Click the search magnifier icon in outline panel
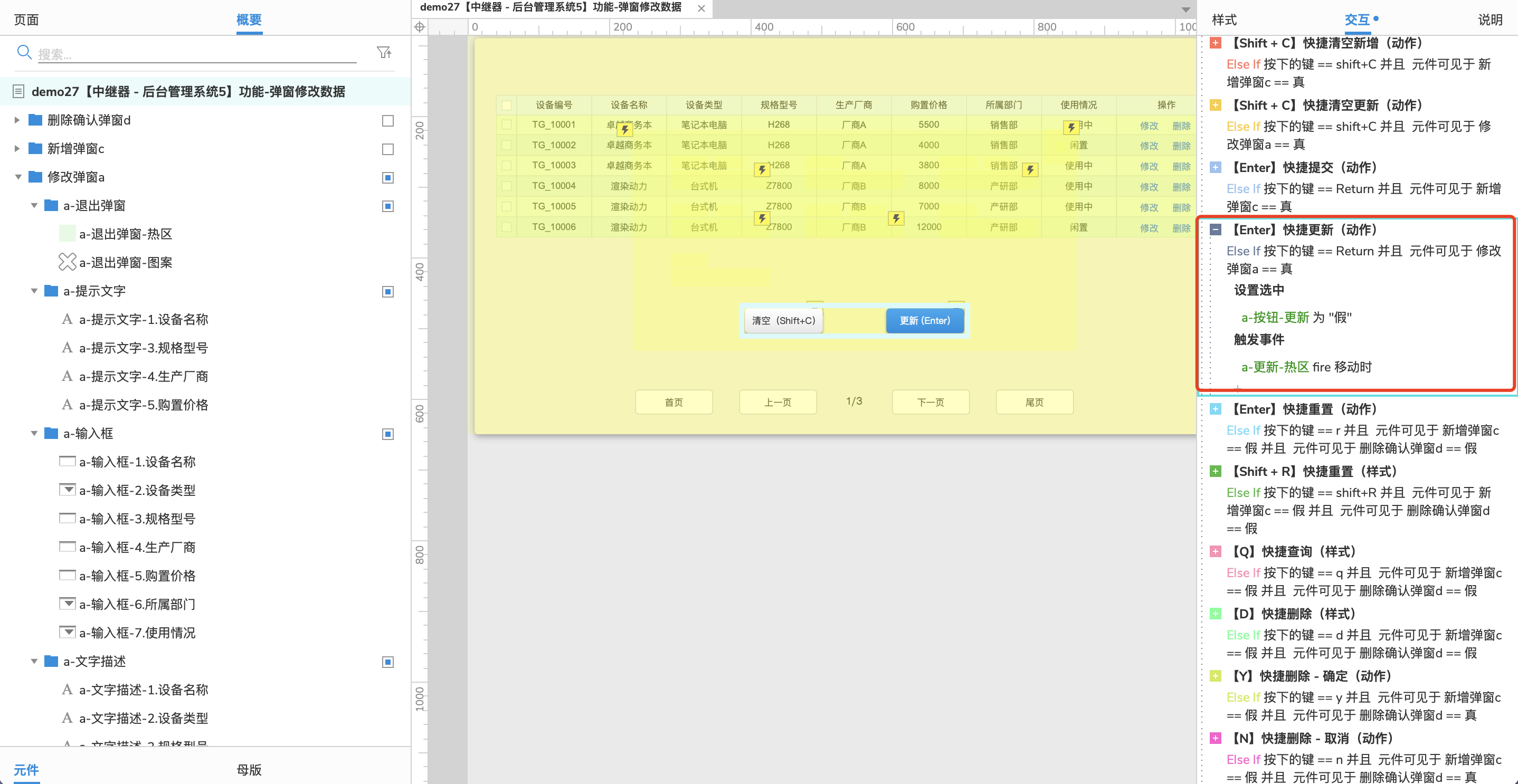 [24, 52]
